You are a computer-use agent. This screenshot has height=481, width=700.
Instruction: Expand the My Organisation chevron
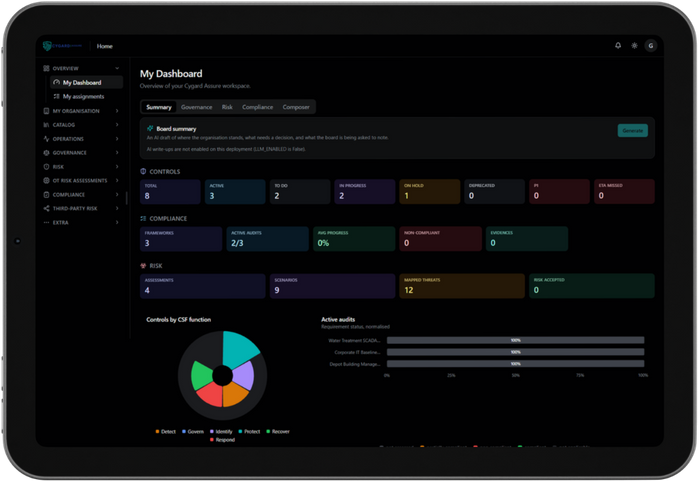coord(117,111)
